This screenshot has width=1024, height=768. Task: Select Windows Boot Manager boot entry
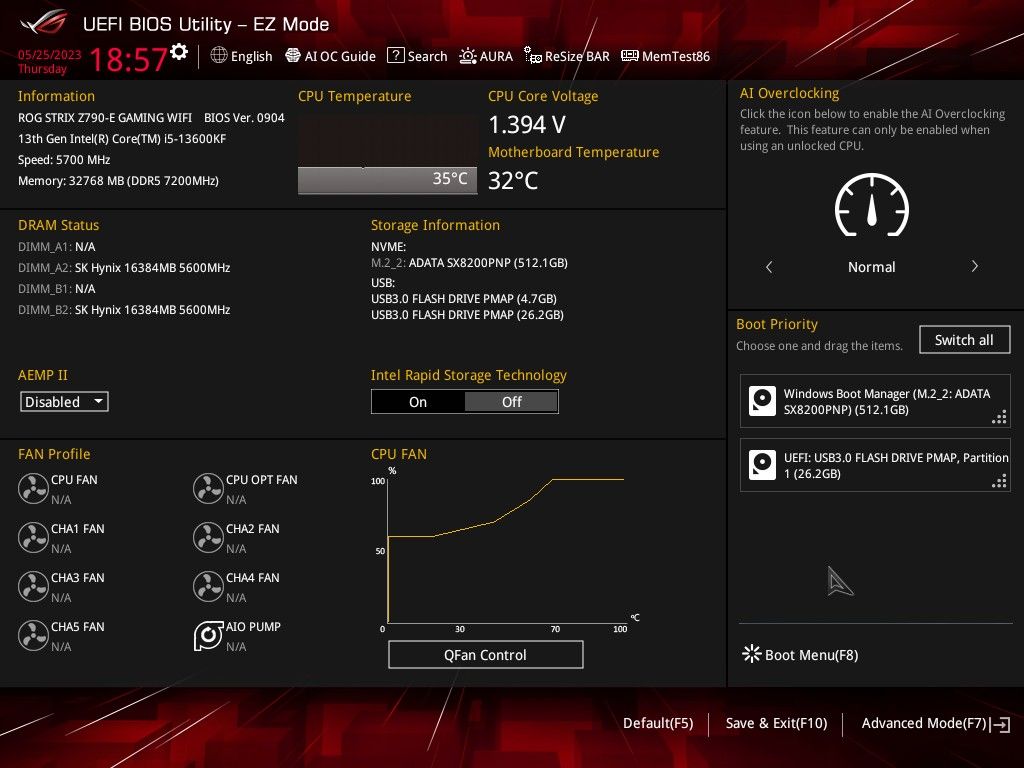(875, 401)
